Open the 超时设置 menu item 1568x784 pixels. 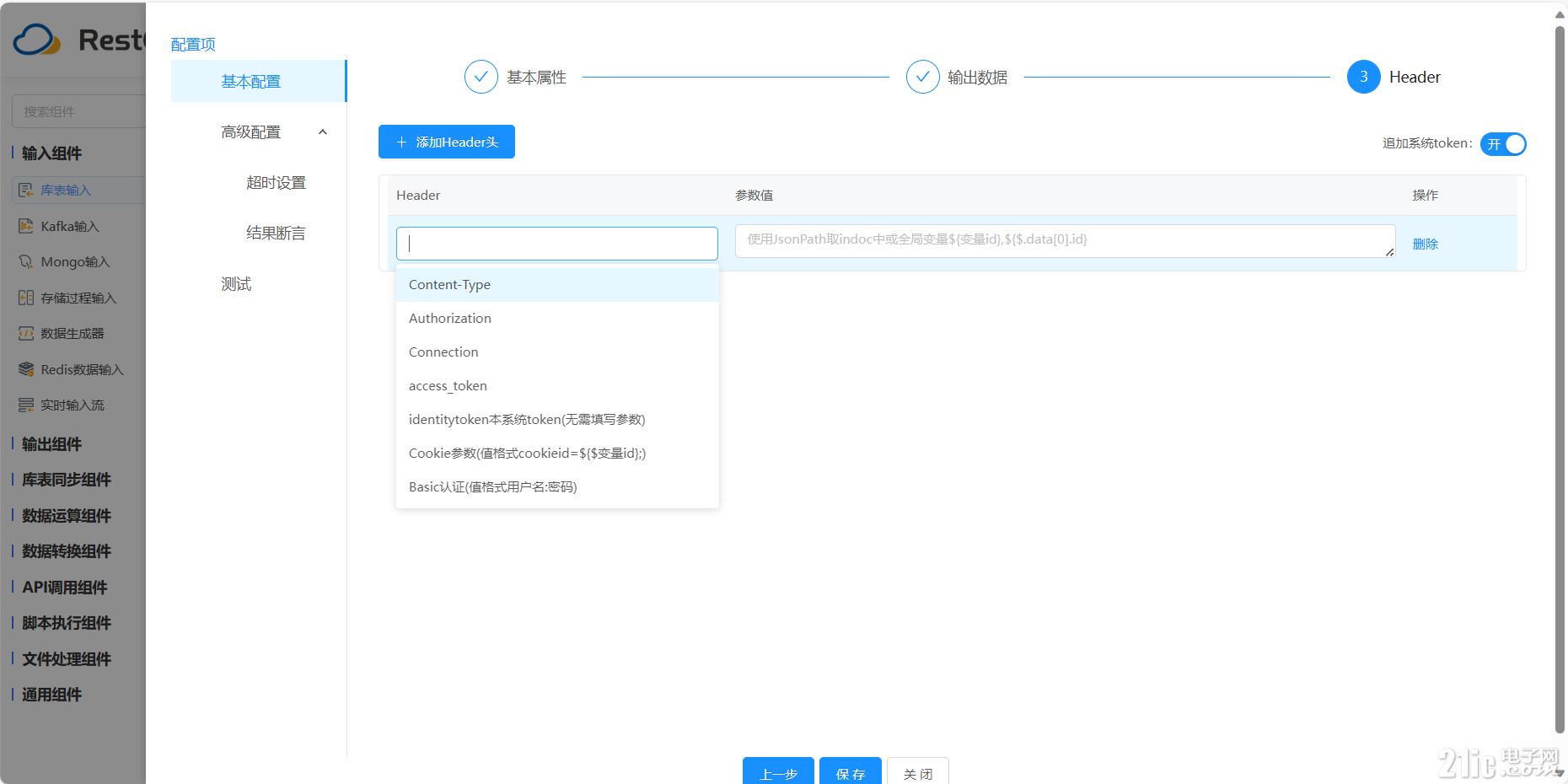tap(276, 183)
